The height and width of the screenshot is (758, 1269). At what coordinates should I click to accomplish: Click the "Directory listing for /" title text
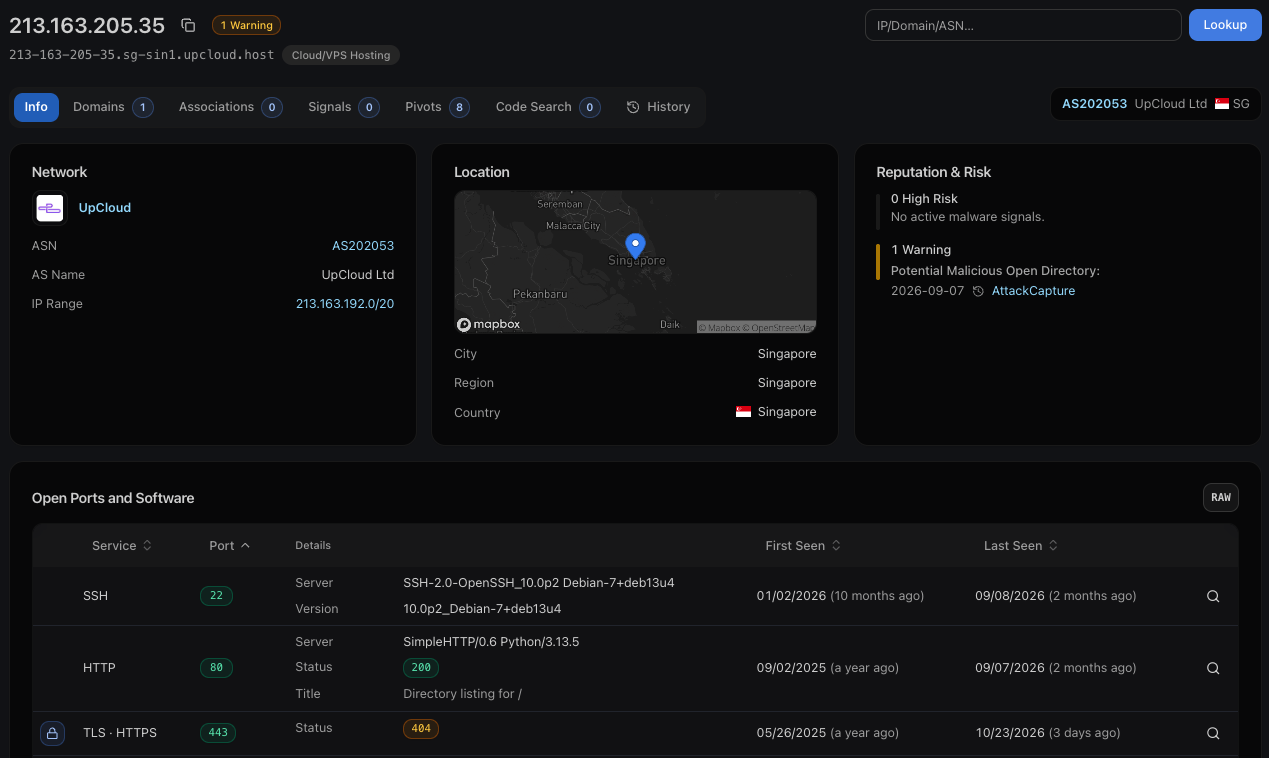pos(463,694)
